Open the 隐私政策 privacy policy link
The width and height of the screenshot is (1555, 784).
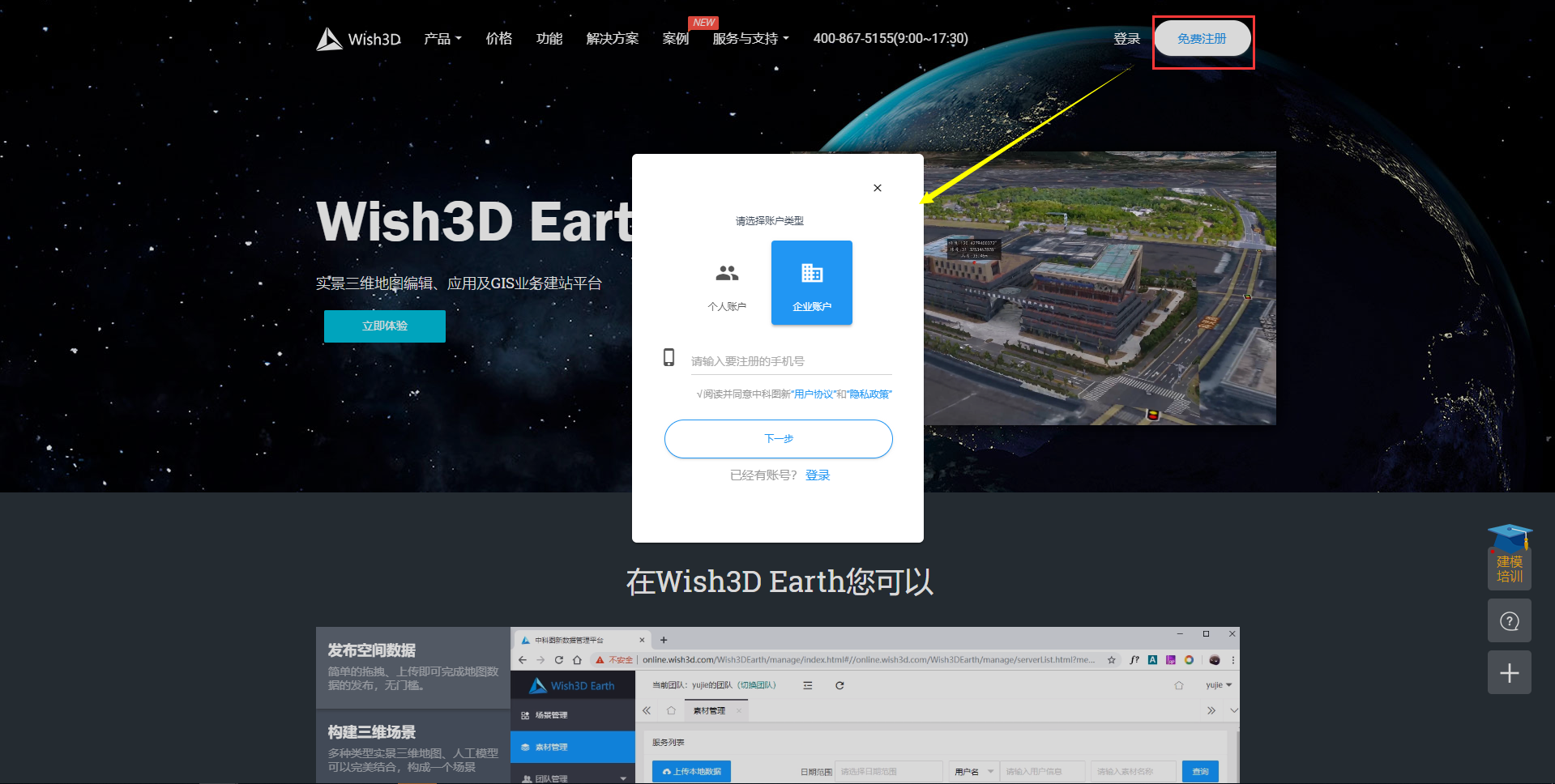[869, 394]
